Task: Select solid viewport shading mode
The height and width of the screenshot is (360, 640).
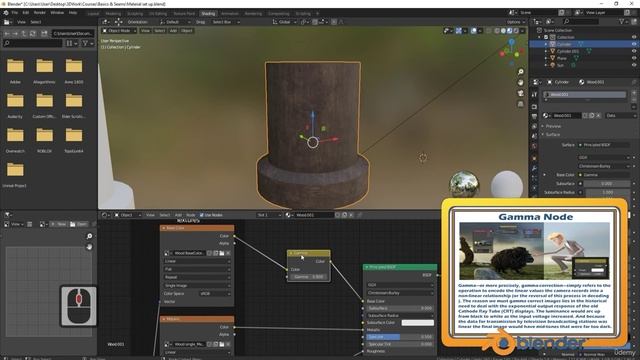Action: (503, 31)
